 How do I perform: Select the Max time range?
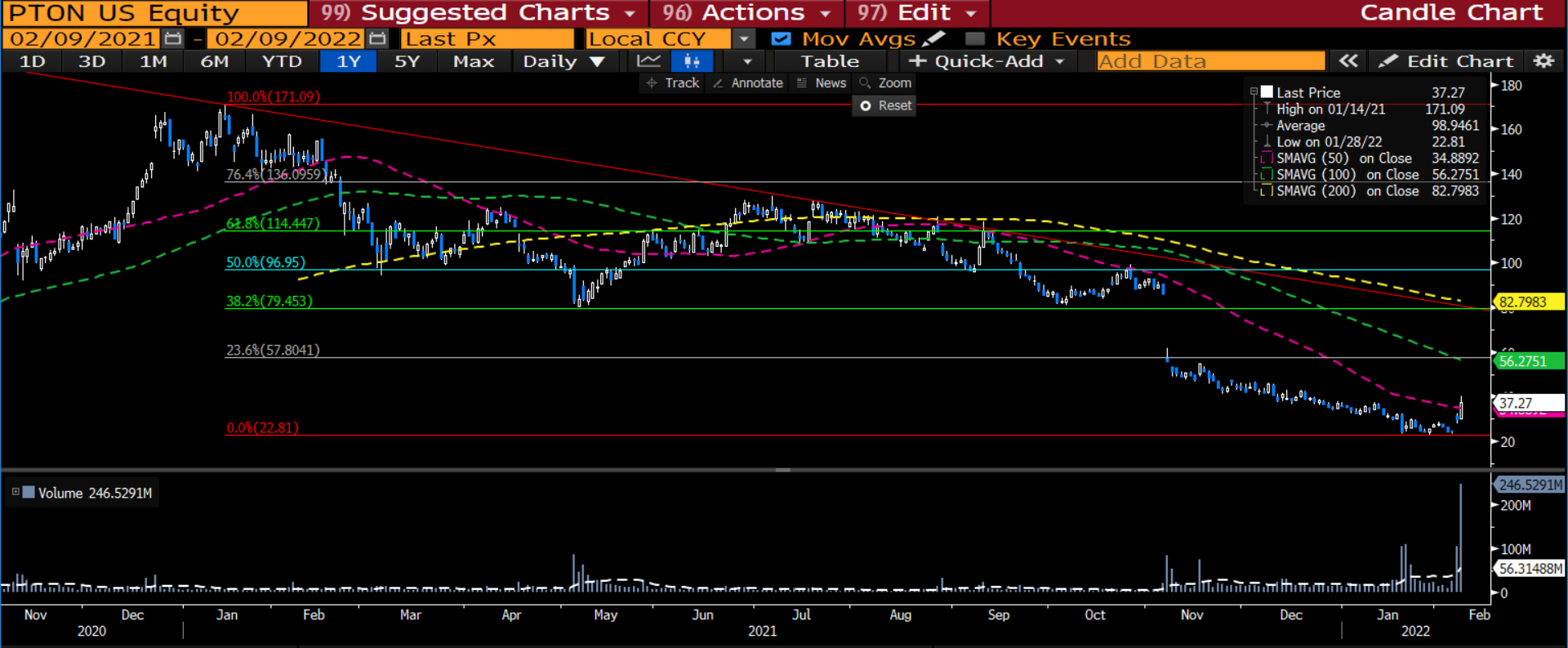[474, 61]
